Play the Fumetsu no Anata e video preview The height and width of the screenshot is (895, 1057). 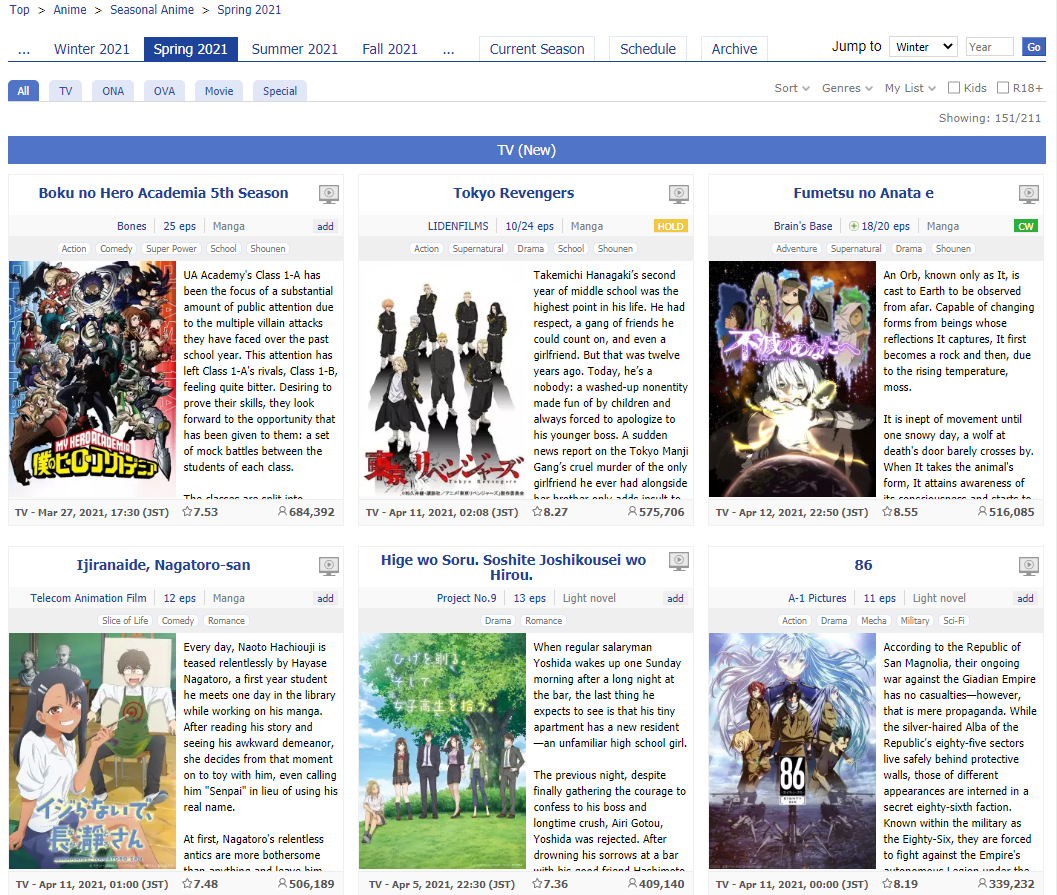click(1028, 194)
